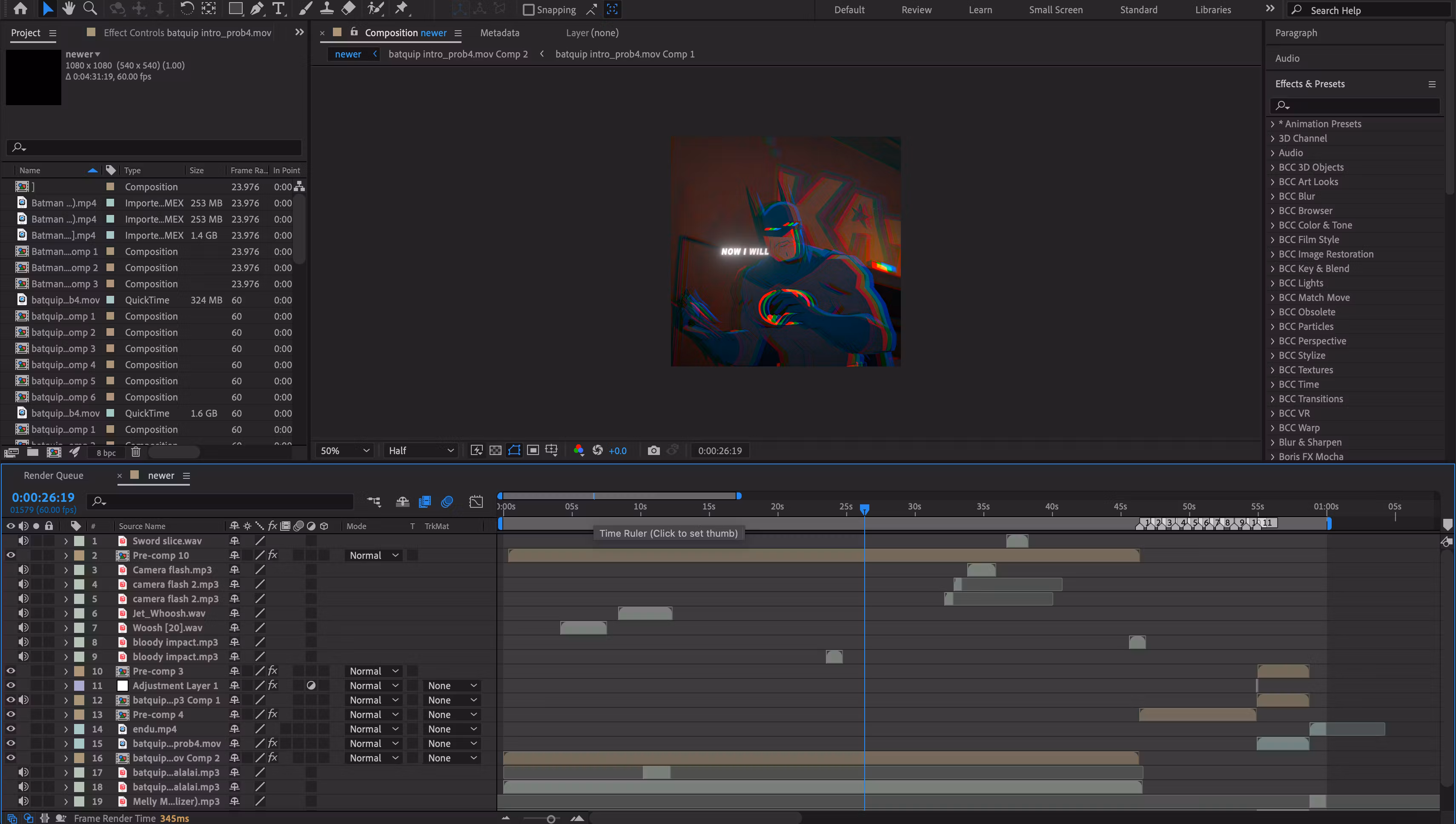Click the 0:00:26:19 timecode in the viewer footer
Screen dimensions: 1456x824
point(719,450)
